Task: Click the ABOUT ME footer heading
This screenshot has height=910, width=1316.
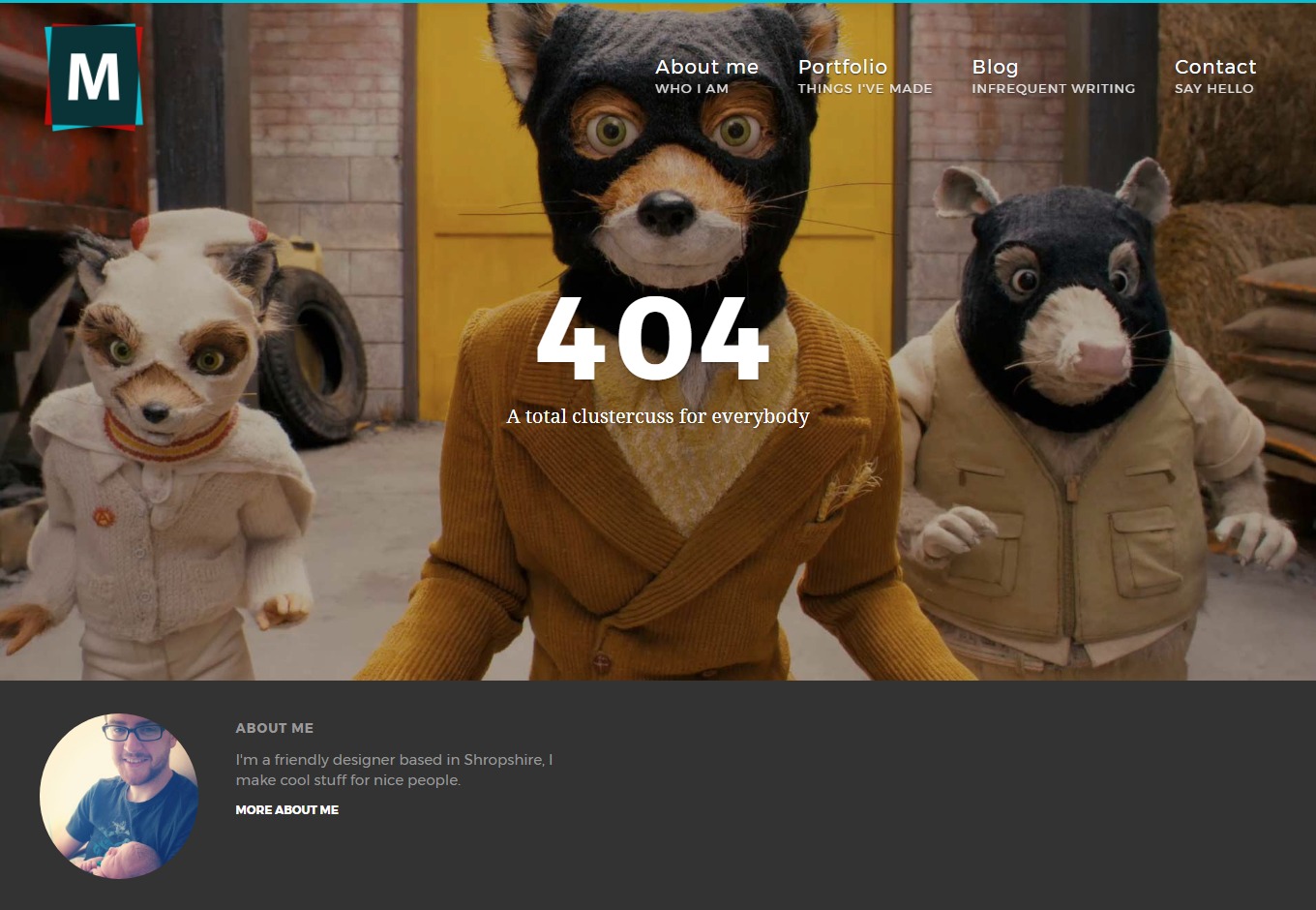Action: [x=275, y=728]
